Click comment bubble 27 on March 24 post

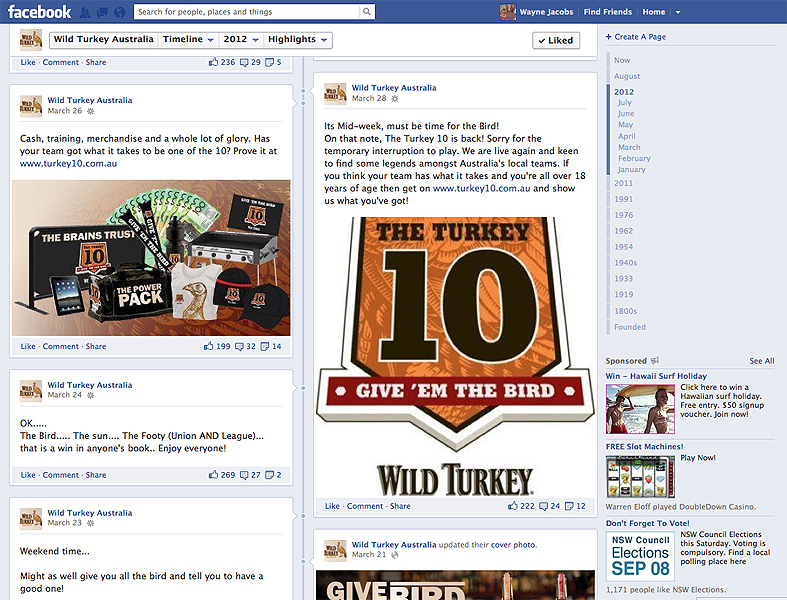[x=244, y=475]
